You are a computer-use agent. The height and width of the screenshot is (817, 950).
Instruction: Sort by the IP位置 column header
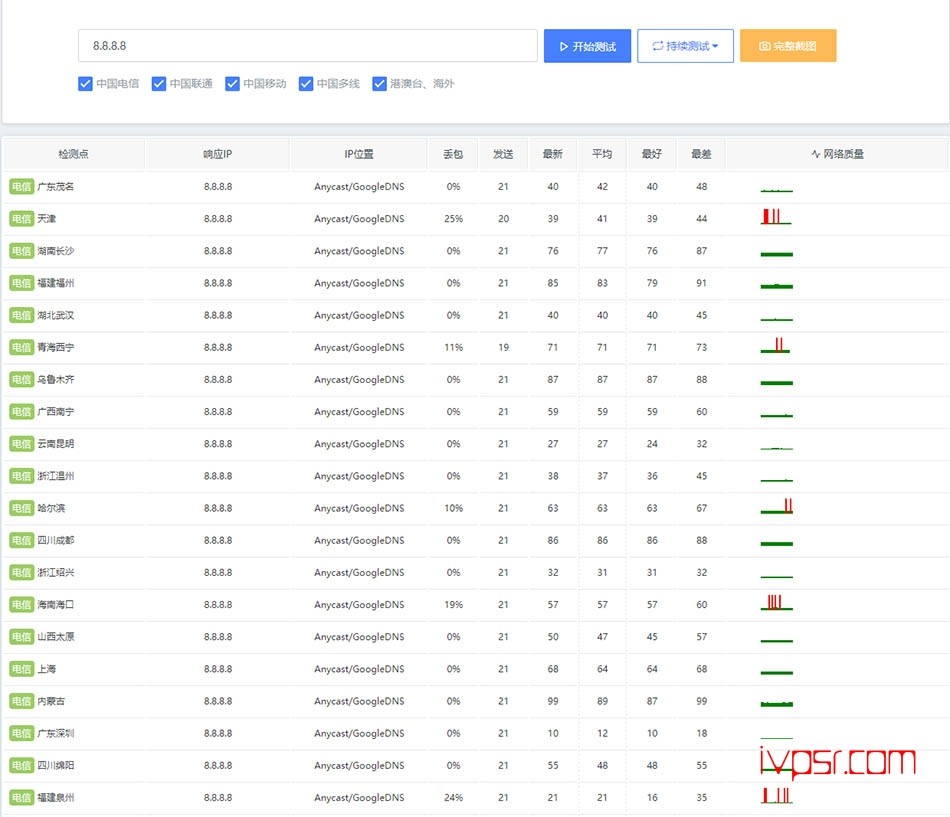tap(359, 154)
